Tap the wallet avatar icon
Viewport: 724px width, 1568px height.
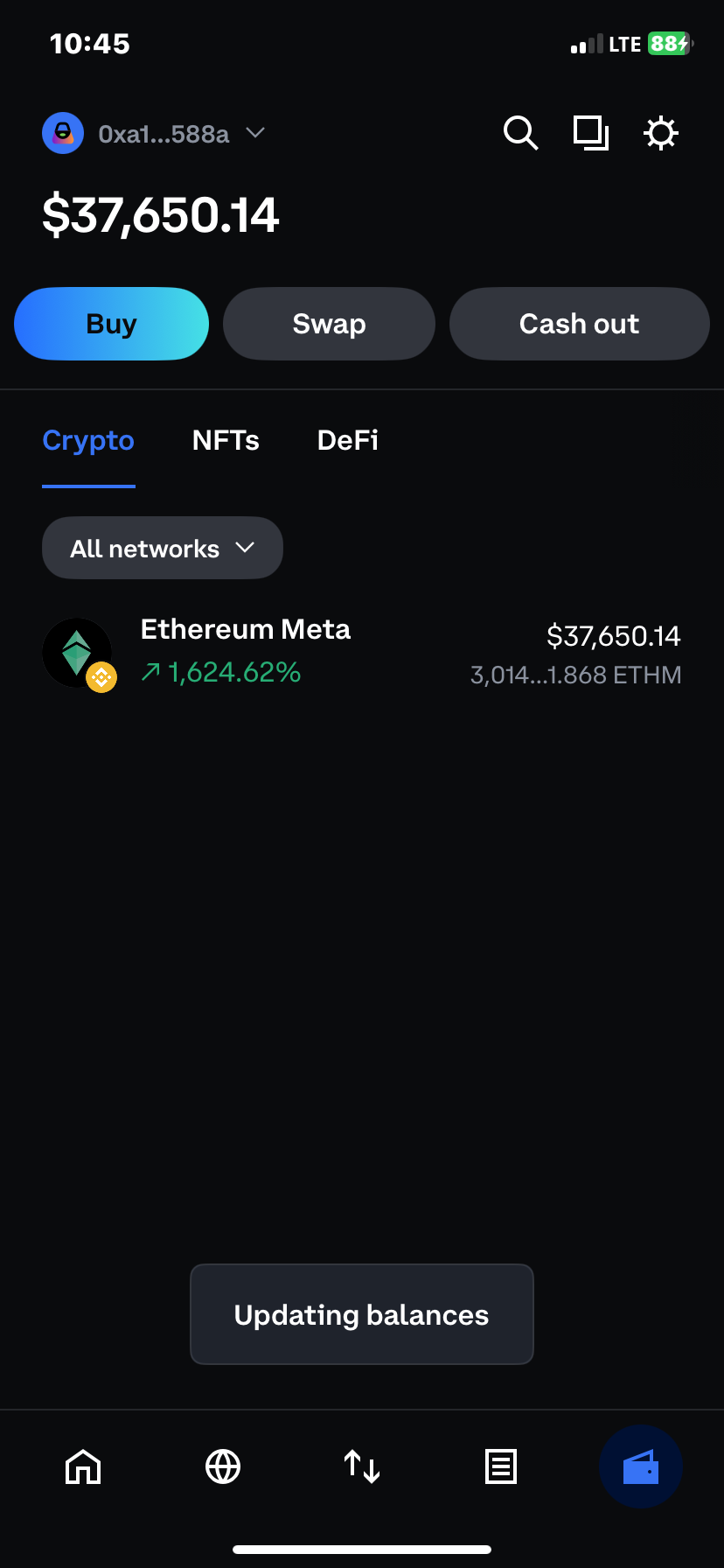tap(63, 133)
